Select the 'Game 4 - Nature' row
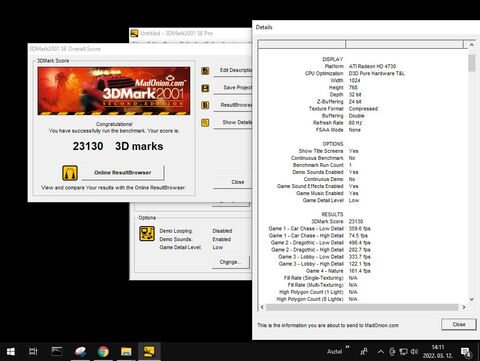 [x=338, y=271]
